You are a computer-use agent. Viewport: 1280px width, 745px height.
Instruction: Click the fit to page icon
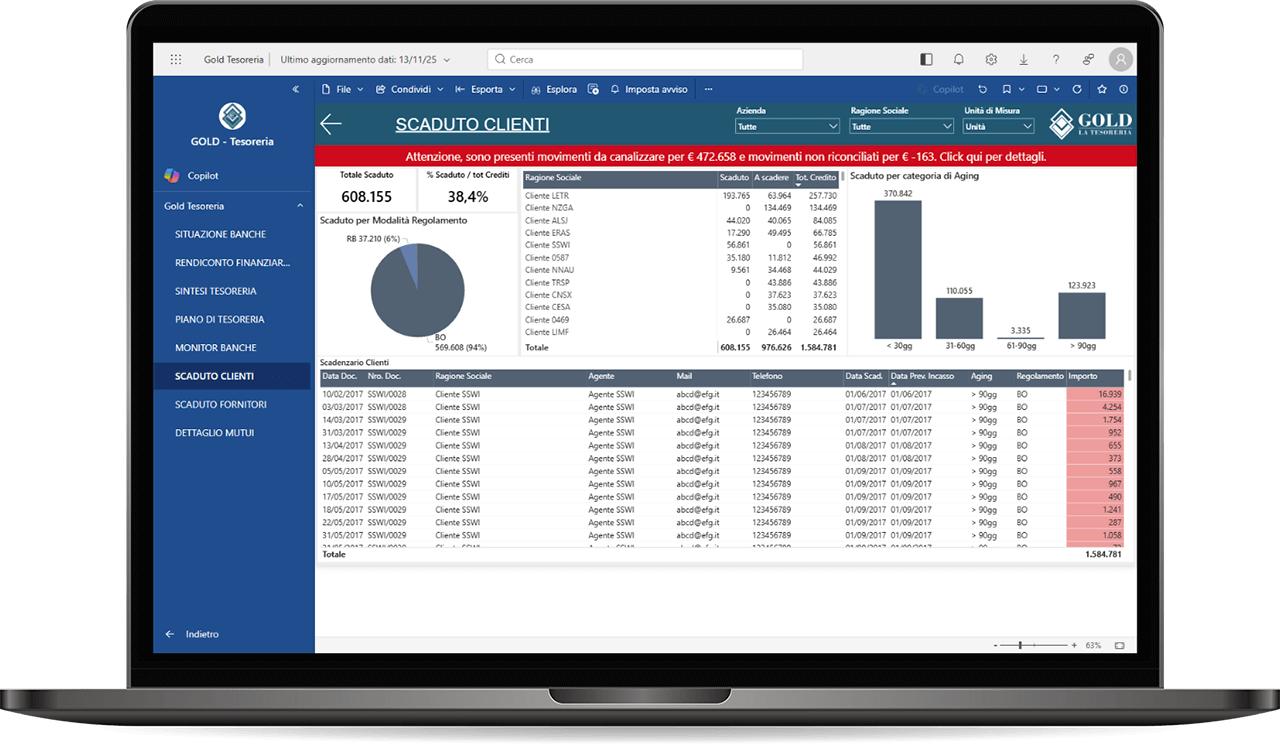[1119, 646]
